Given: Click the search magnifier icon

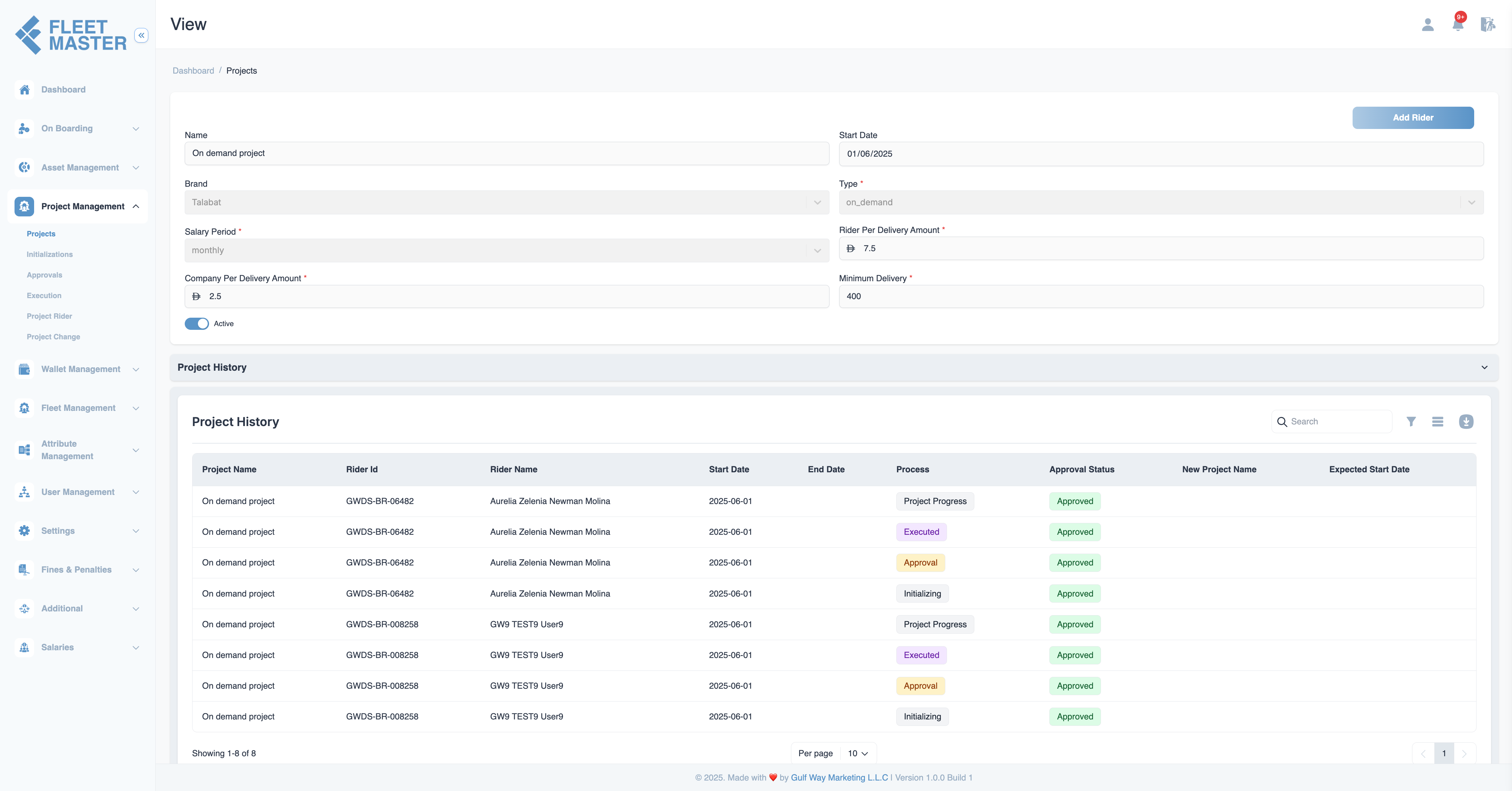Looking at the screenshot, I should tap(1282, 422).
